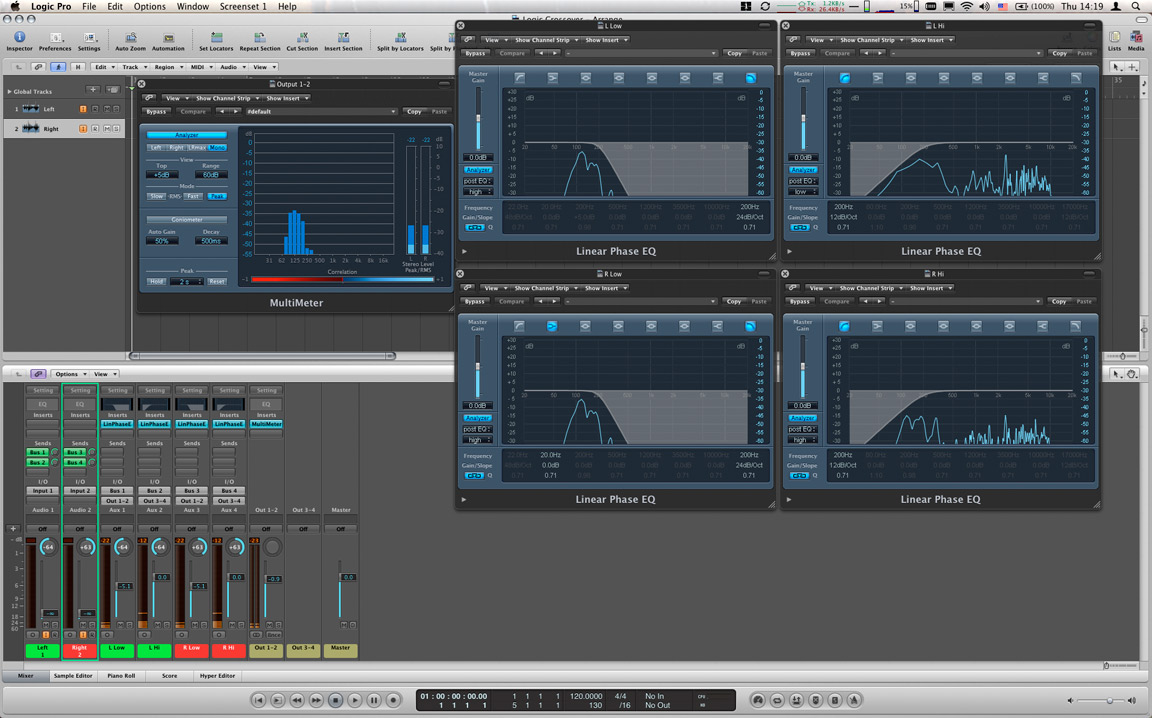Activate Auto Zoom in the toolbar
The height and width of the screenshot is (718, 1152).
(131, 41)
